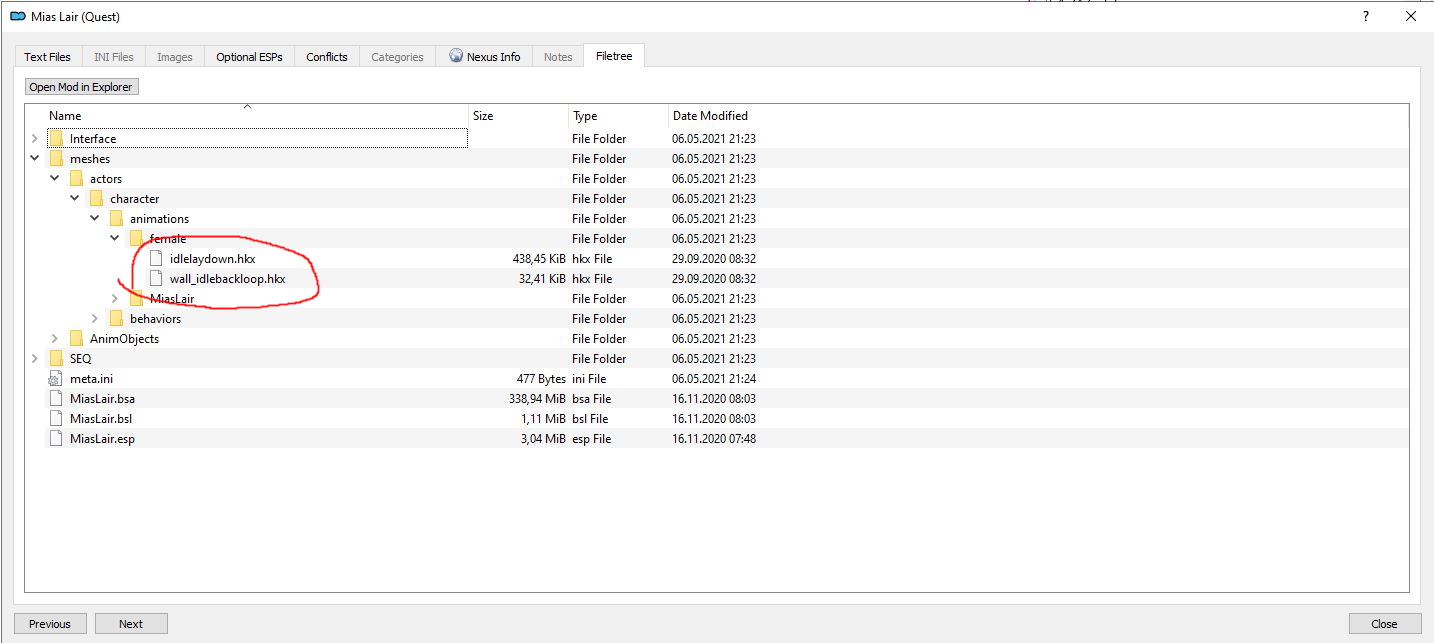Click the meshes folder icon
The image size is (1434, 643).
click(56, 159)
